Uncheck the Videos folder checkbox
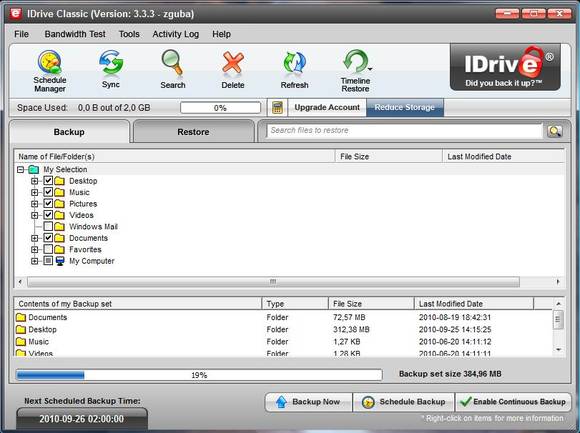This screenshot has height=433, width=580. 48,215
